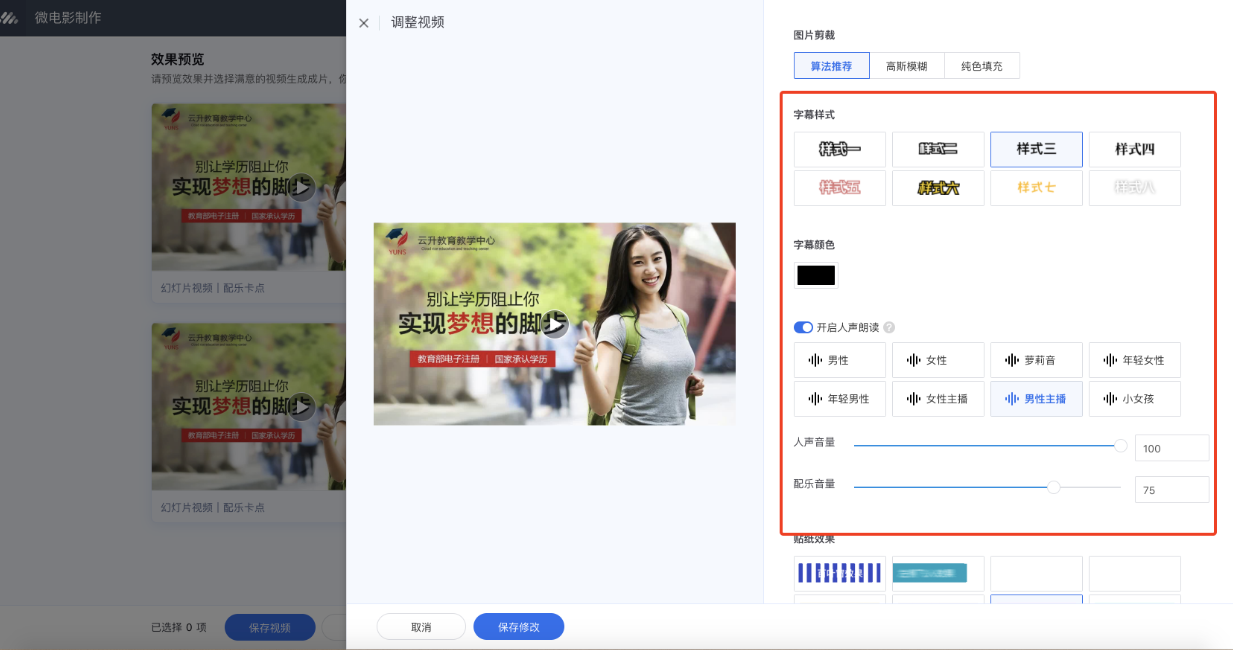This screenshot has height=650, width=1233.
Task: Disable the 开启人声朗读 voice readout switch
Action: point(803,327)
